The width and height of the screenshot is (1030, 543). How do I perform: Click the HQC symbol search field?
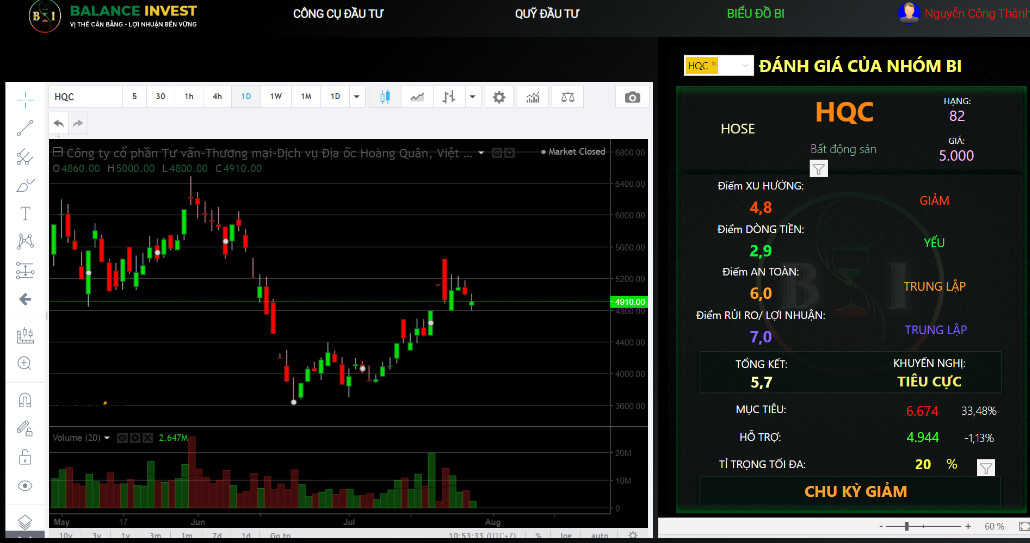pos(85,97)
